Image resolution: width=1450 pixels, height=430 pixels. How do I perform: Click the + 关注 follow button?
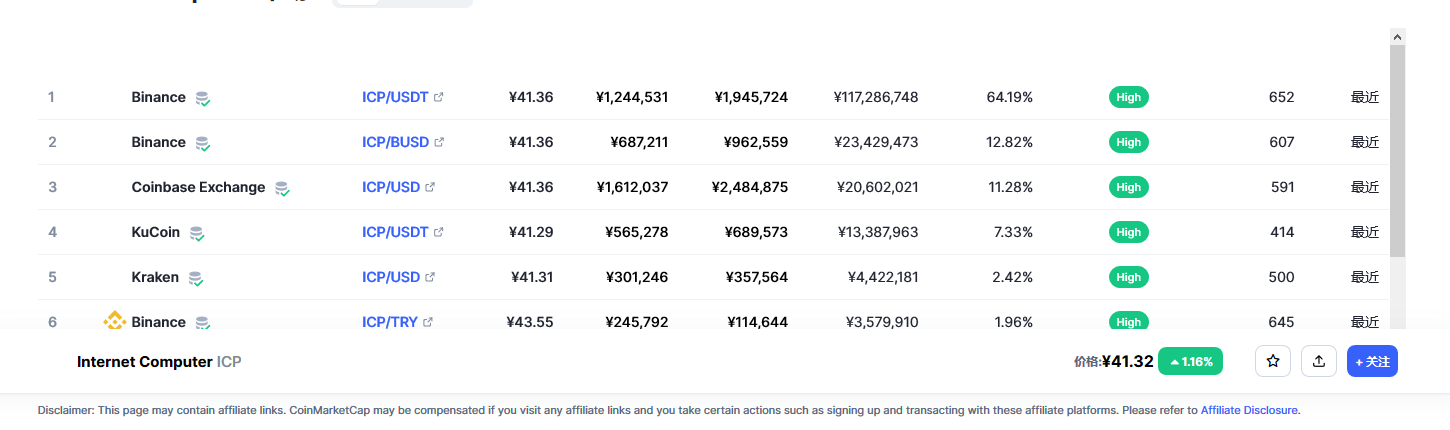(1372, 361)
